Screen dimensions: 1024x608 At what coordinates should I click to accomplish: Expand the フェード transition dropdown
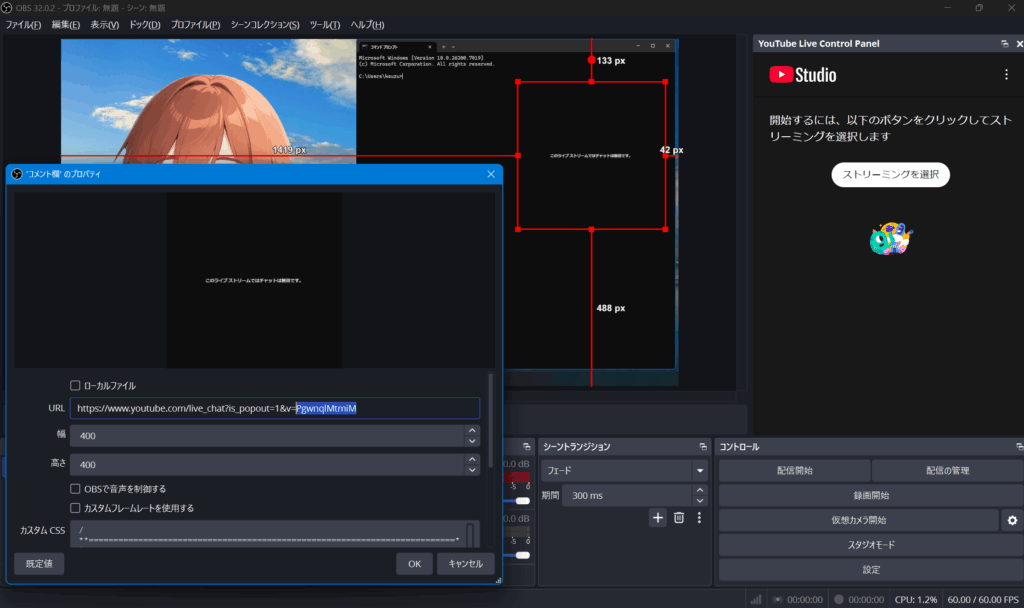(699, 470)
